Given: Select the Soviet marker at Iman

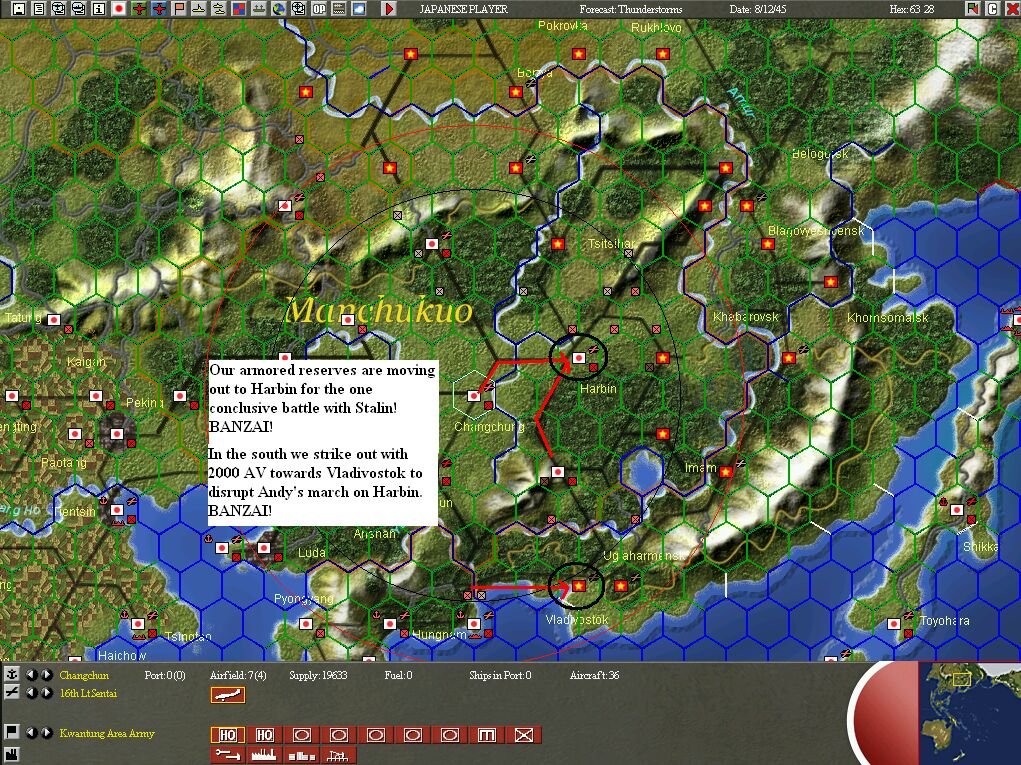Looking at the screenshot, I should click(x=725, y=472).
